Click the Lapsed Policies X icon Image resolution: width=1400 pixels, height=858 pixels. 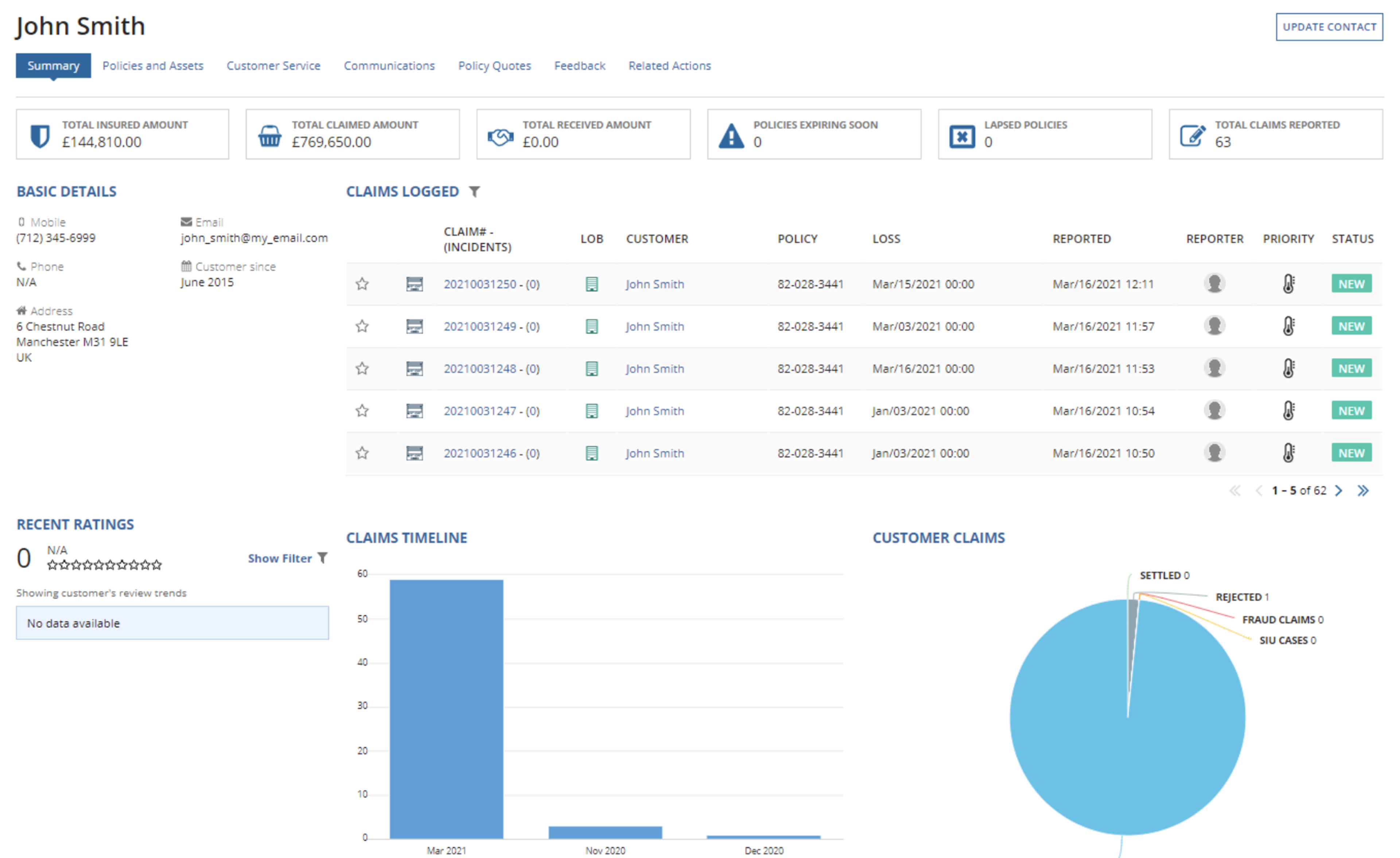tap(962, 136)
